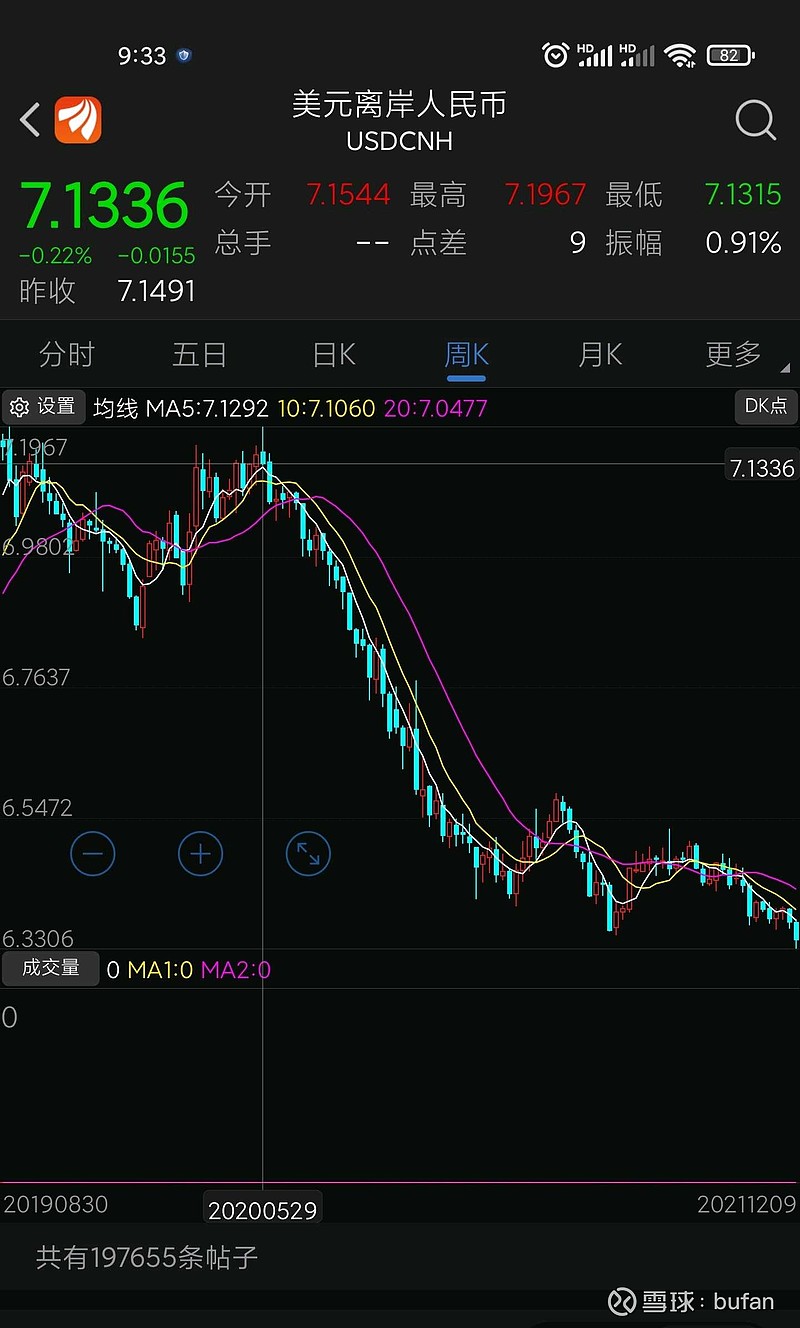Open the 成交量 indicator selector
This screenshot has width=800, height=1328.
point(51,969)
